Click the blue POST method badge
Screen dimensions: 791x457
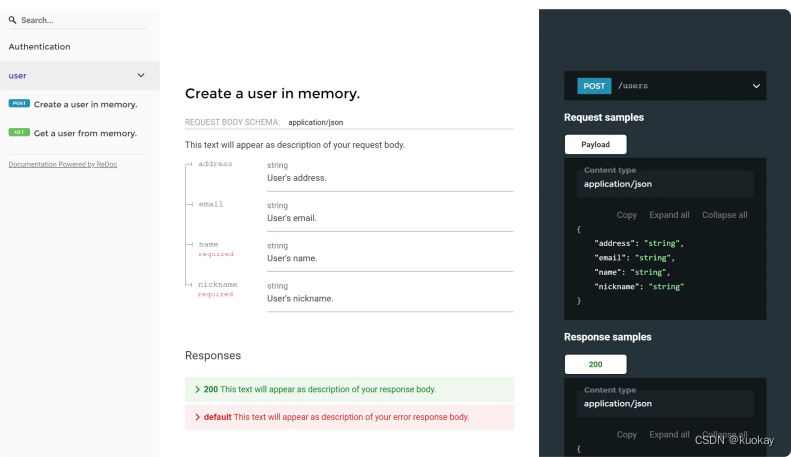click(x=594, y=86)
